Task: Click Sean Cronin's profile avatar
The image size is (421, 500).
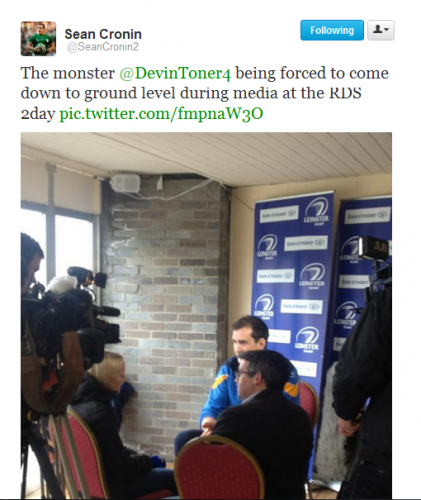Action: coord(38,38)
